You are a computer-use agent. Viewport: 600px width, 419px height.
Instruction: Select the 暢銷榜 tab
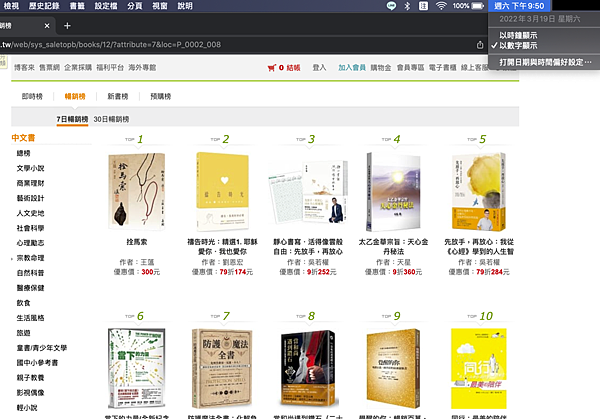(75, 96)
